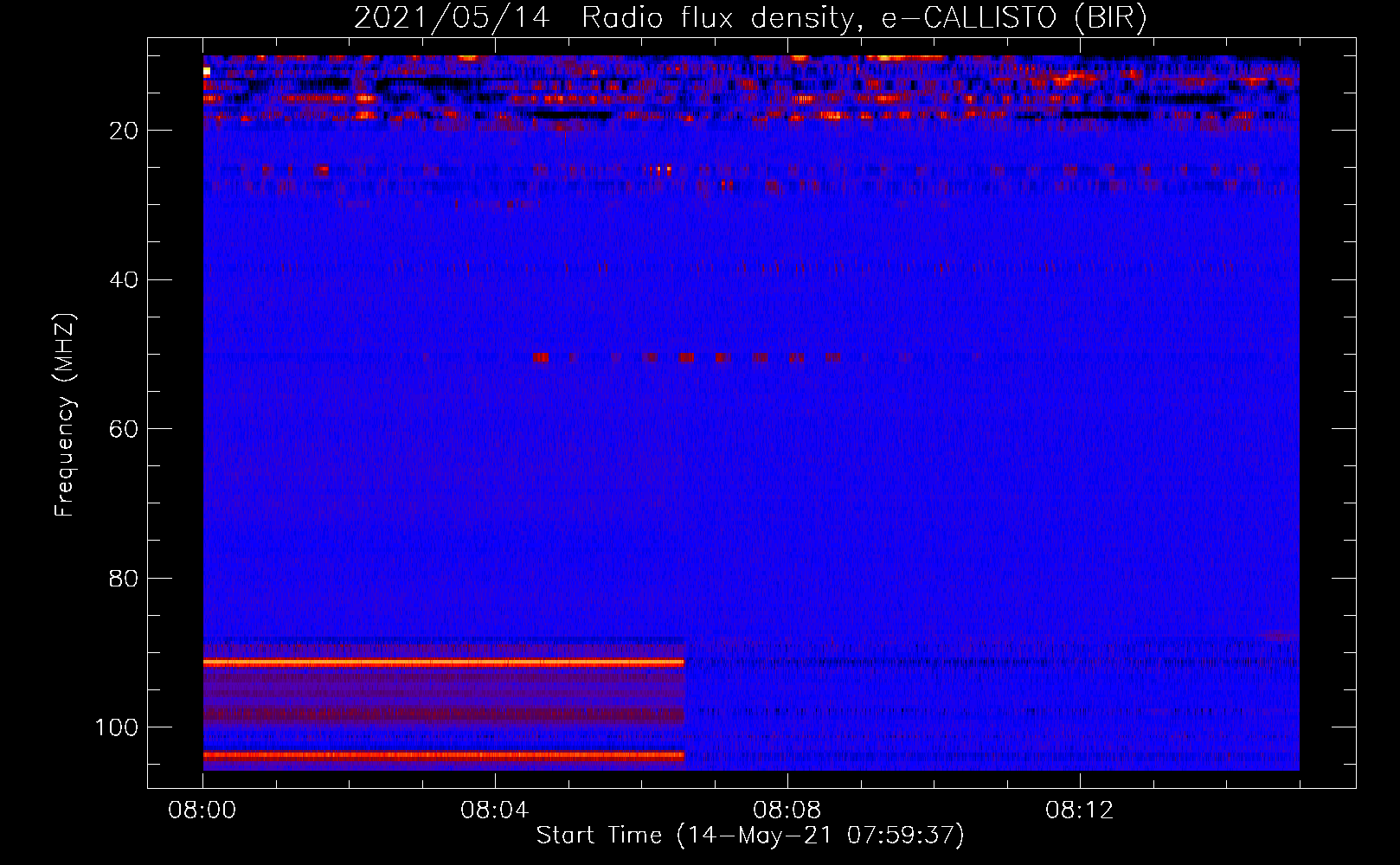
Task: Click the plot title '2021/05/14 Radio flux density'
Action: [606, 17]
